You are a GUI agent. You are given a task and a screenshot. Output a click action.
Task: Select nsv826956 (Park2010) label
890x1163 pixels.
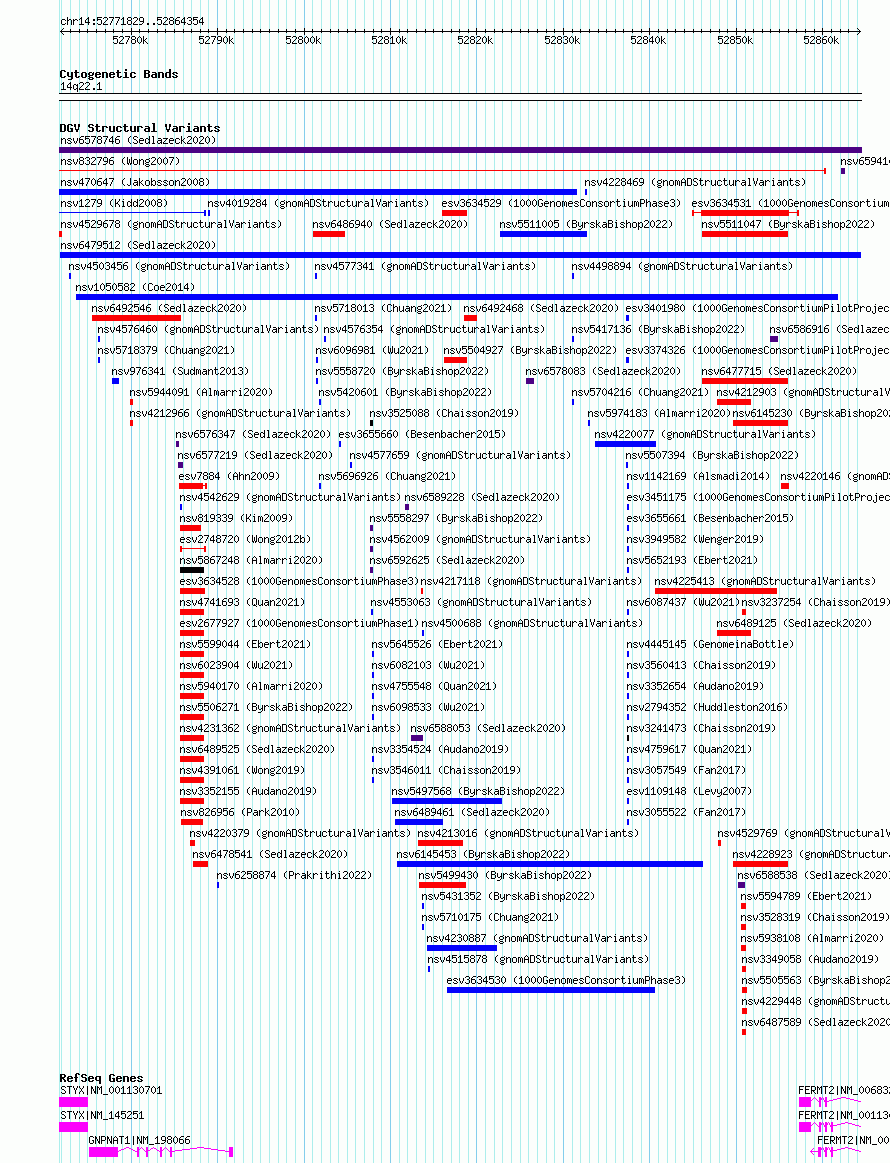(x=240, y=812)
